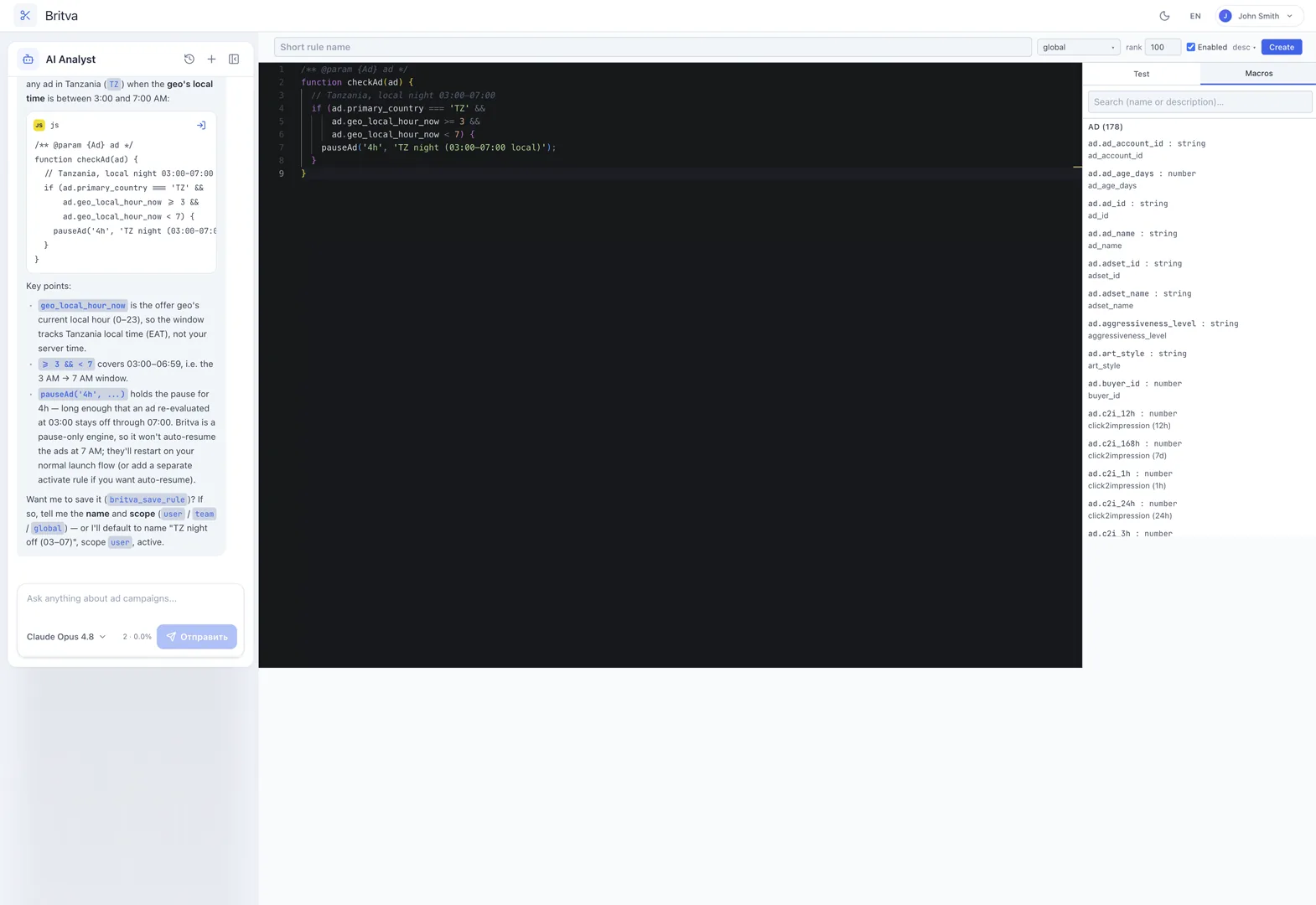Click the Отправить send button

(x=197, y=637)
